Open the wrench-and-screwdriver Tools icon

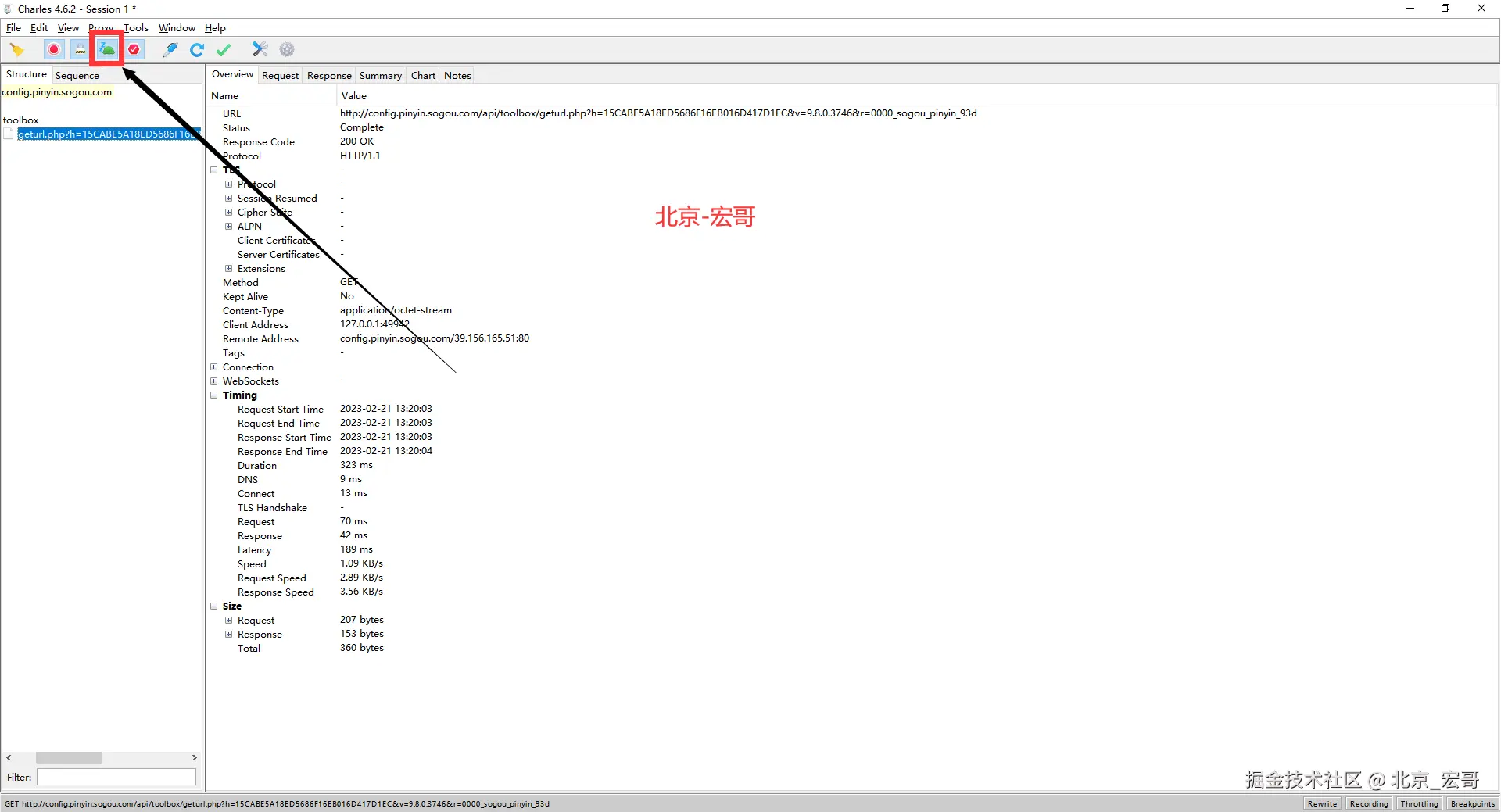[260, 50]
